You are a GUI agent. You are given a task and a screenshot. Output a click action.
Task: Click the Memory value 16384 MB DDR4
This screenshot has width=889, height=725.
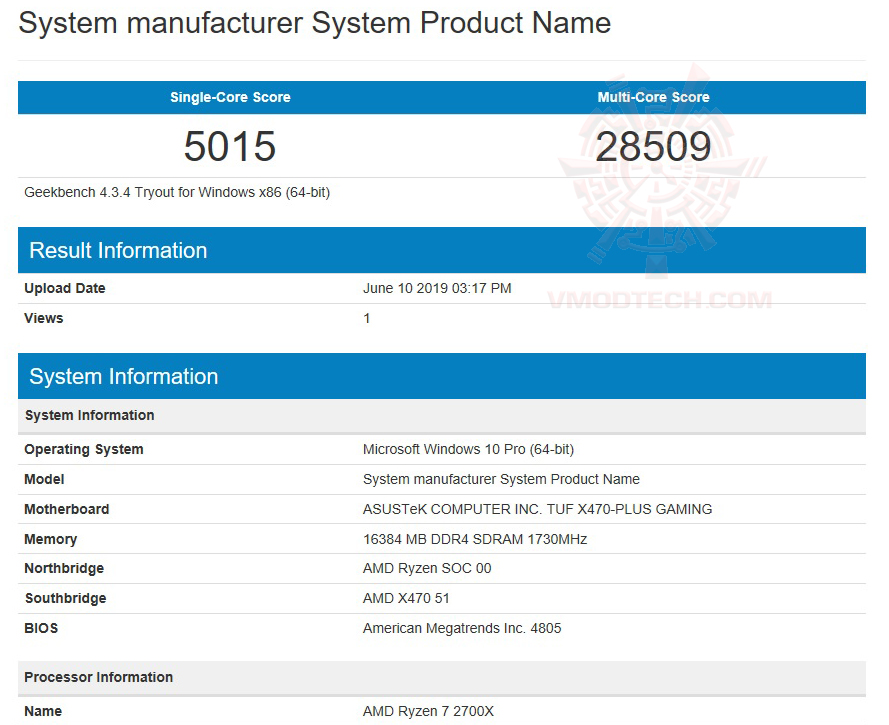(475, 539)
